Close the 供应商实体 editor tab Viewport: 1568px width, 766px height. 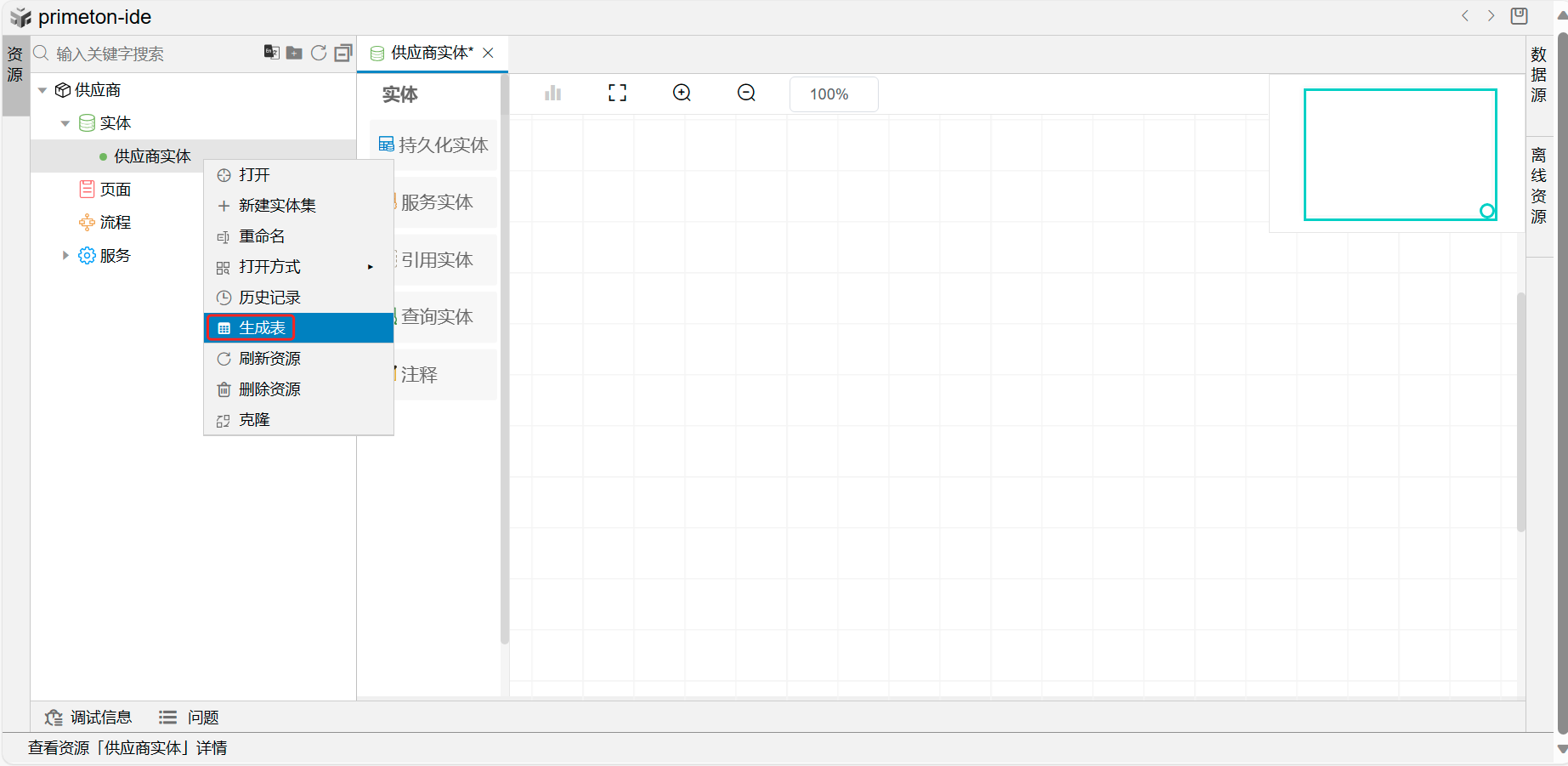click(489, 53)
